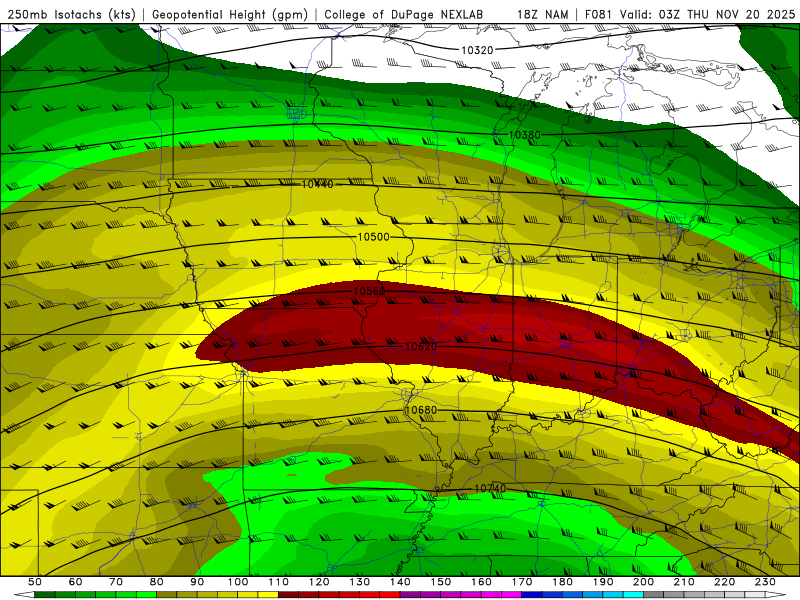Click the 180 tick label on the color scale
800x600 pixels.
pos(562,582)
